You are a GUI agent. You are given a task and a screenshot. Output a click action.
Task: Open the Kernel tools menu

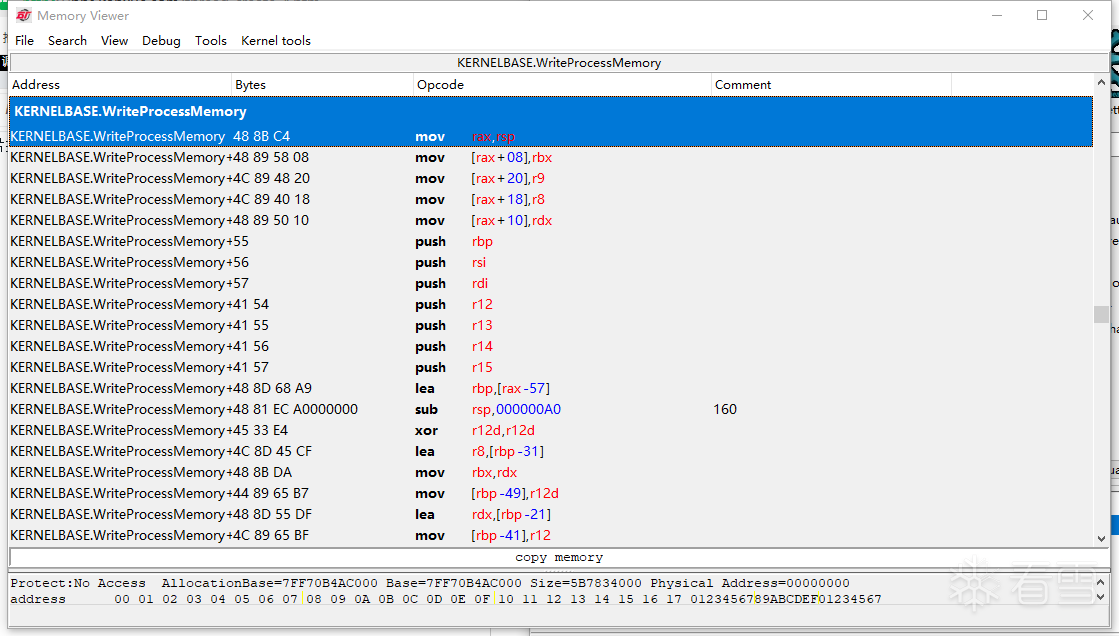pyautogui.click(x=275, y=41)
